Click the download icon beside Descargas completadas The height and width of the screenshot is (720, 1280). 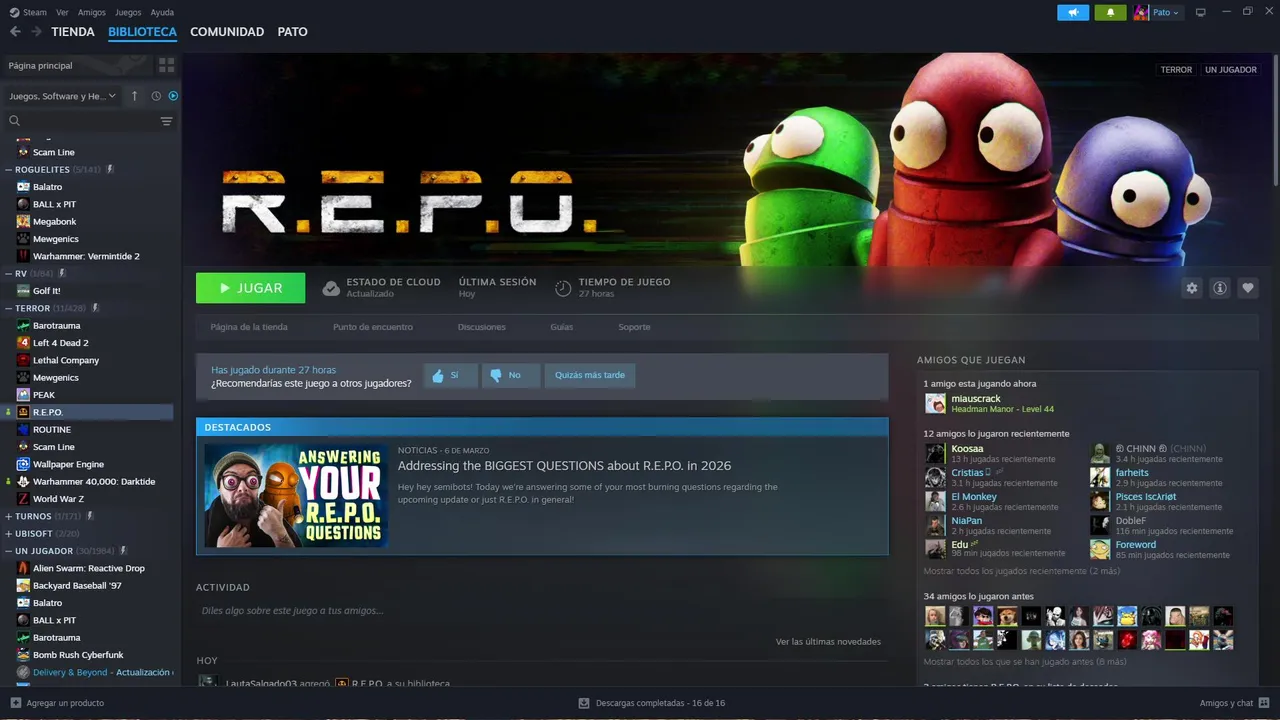click(584, 703)
